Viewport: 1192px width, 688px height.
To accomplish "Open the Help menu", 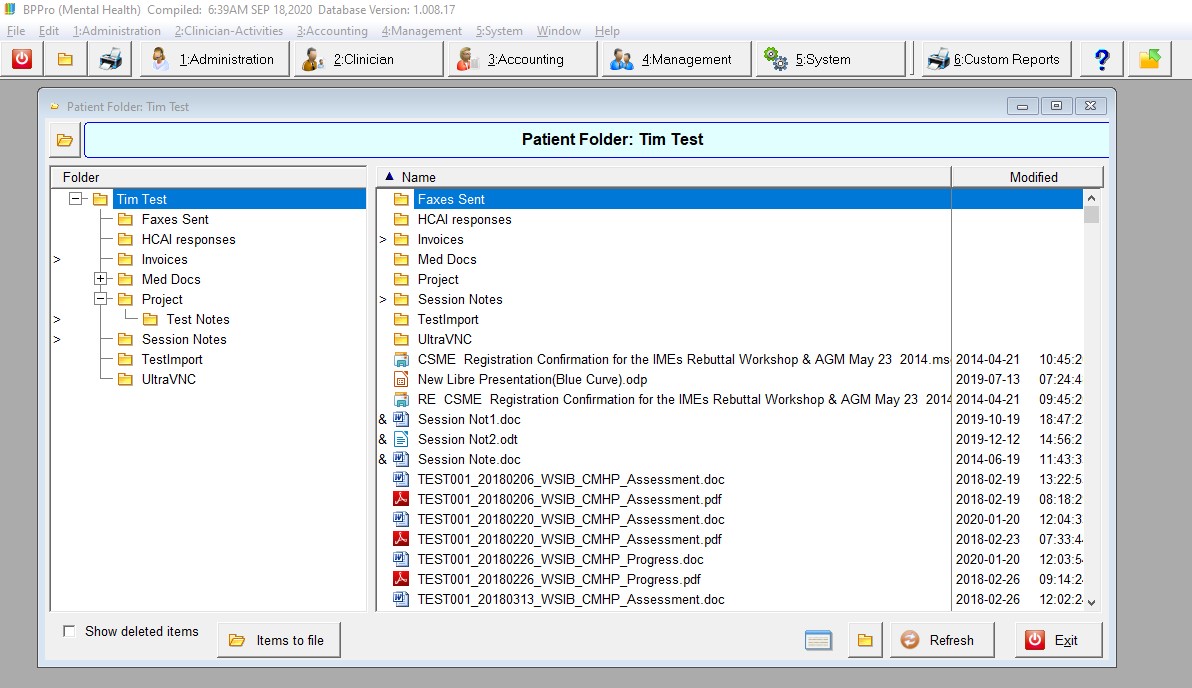I will (607, 31).
